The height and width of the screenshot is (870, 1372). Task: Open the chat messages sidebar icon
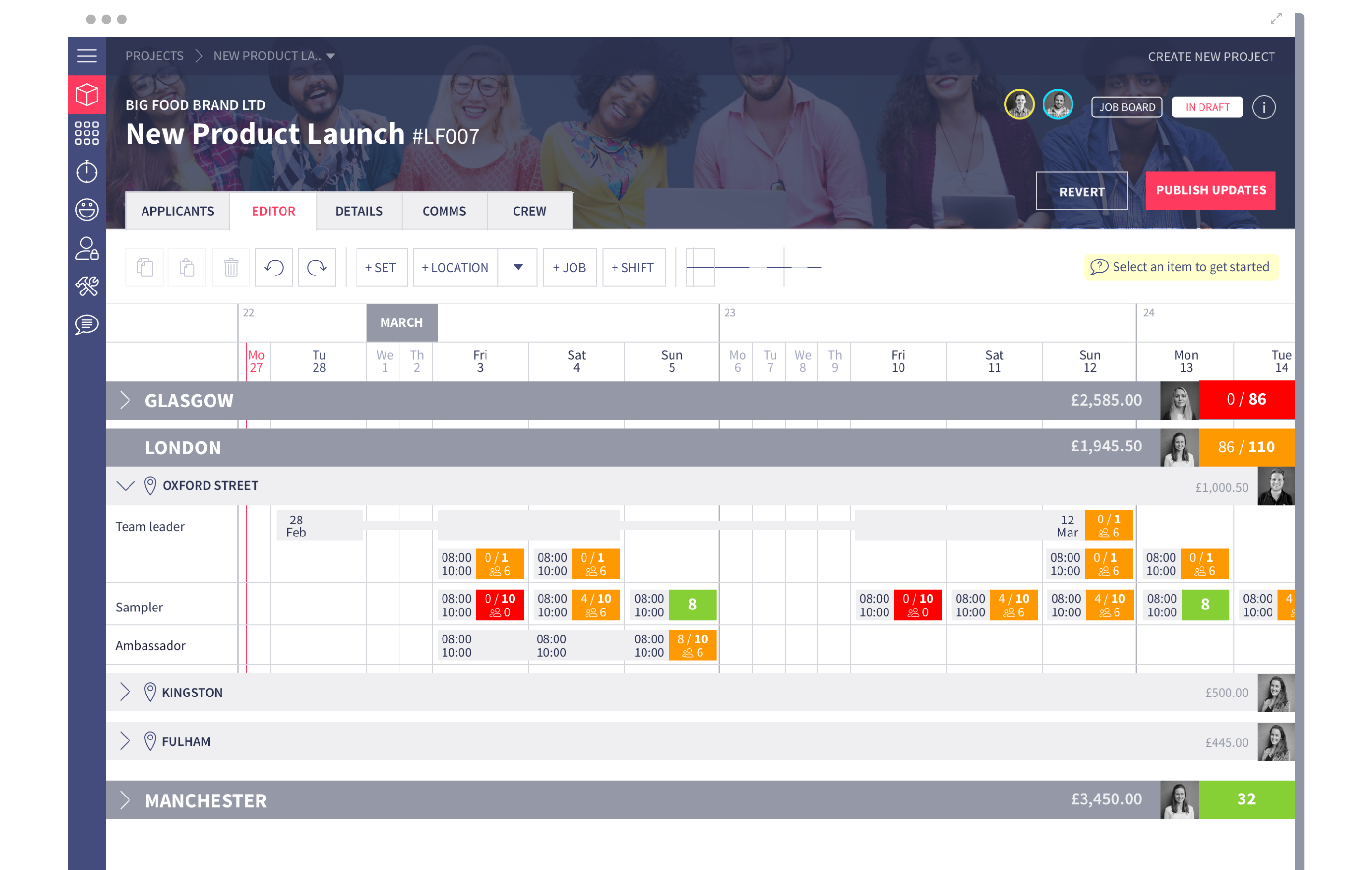(86, 325)
